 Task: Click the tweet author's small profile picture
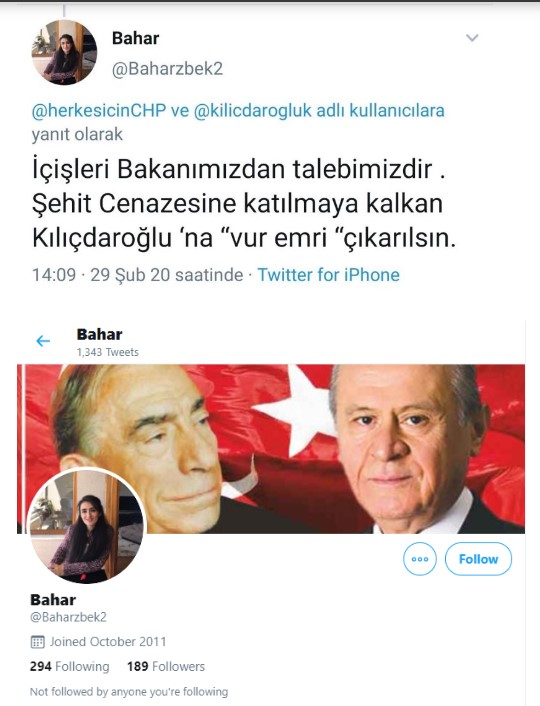pyautogui.click(x=64, y=52)
